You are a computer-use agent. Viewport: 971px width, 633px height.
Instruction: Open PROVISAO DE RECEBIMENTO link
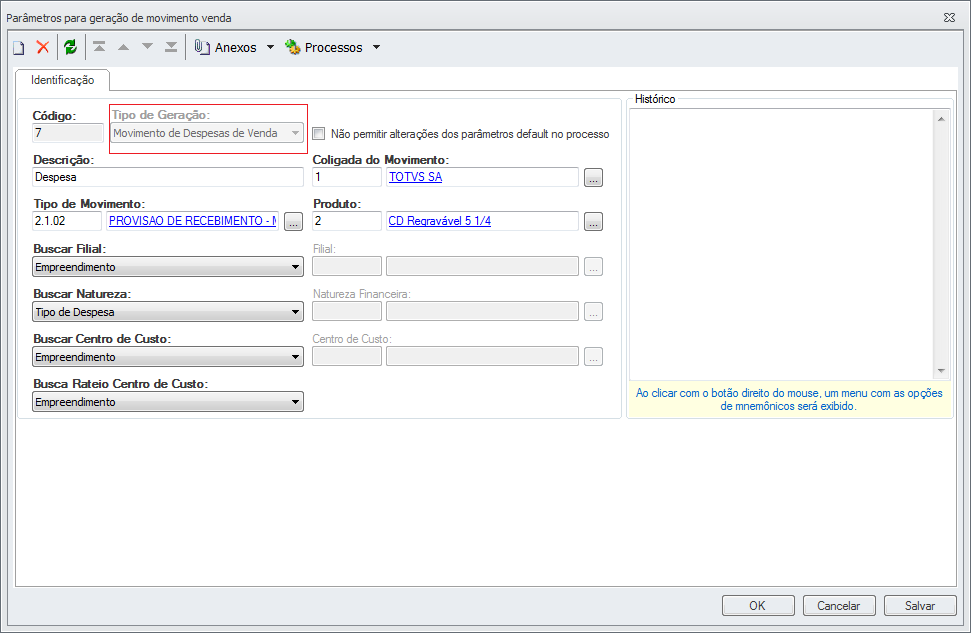click(193, 221)
